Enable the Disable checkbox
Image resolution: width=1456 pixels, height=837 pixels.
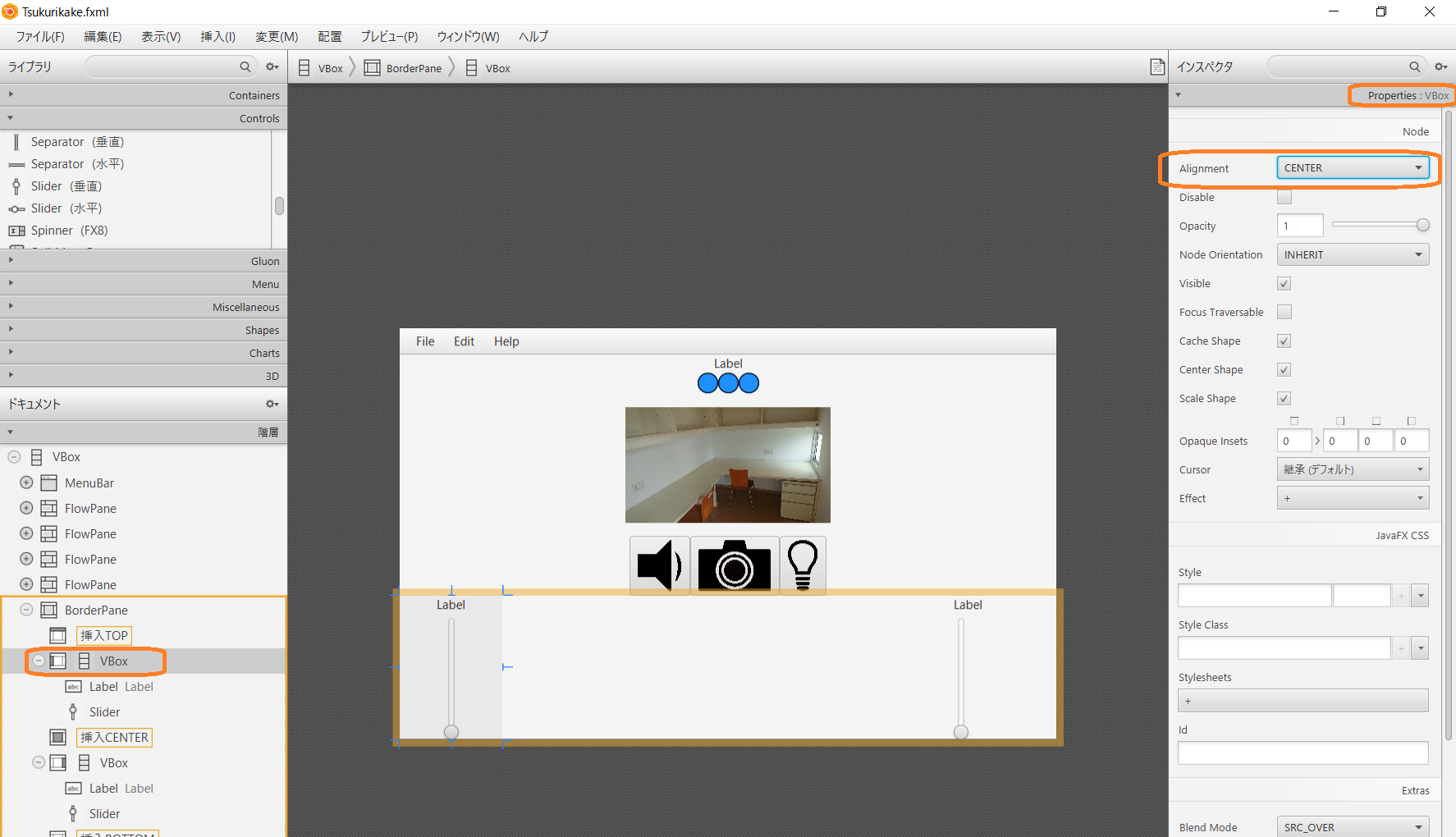1284,197
